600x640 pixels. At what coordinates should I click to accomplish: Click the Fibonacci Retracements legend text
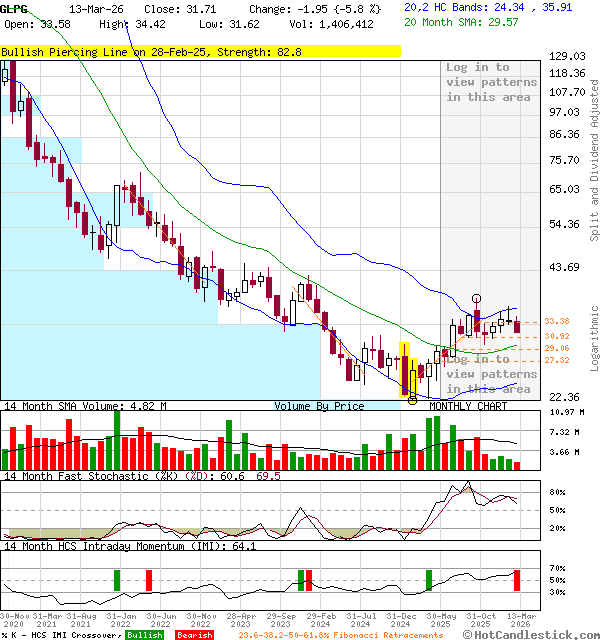(x=340, y=635)
